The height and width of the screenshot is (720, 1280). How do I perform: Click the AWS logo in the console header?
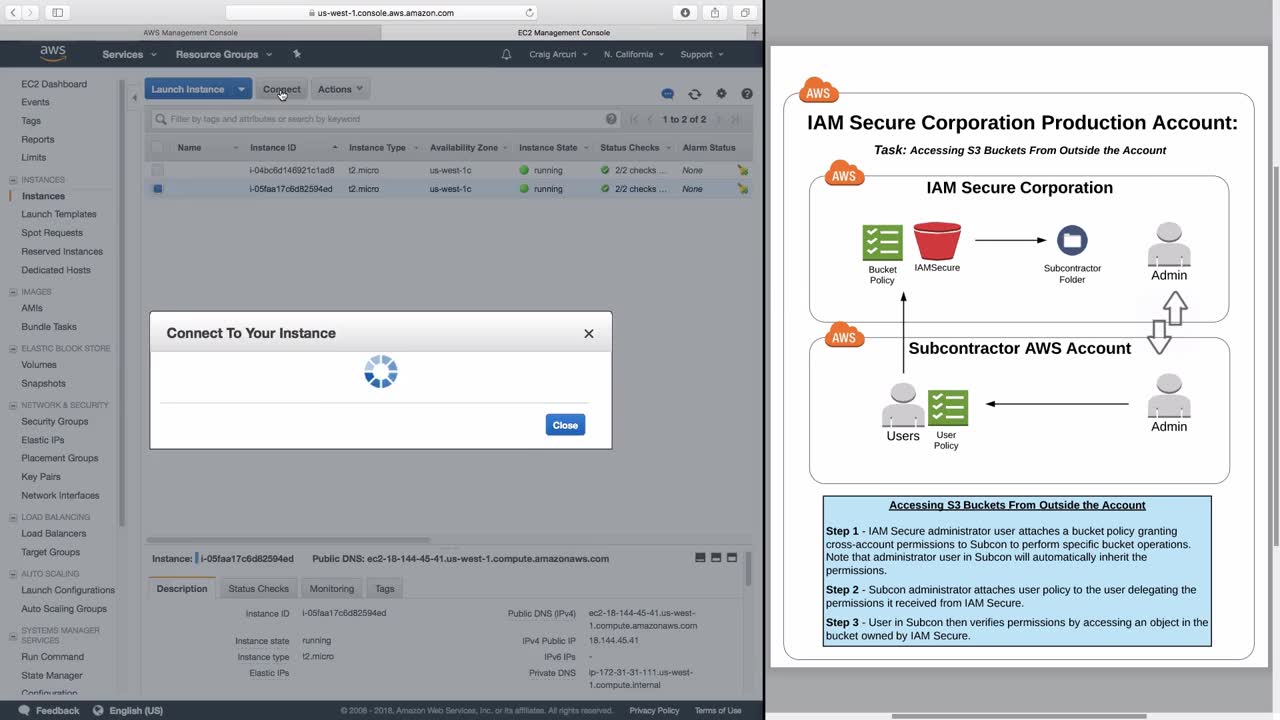pyautogui.click(x=53, y=53)
